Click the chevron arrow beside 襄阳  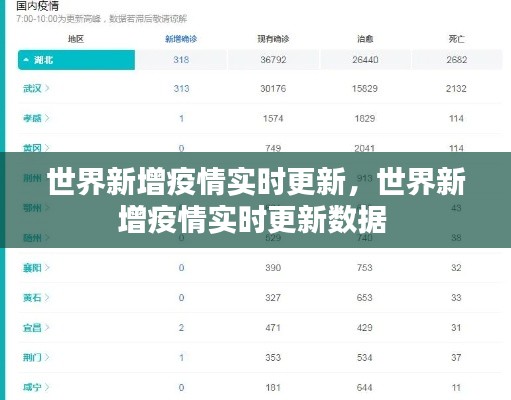tap(47, 267)
